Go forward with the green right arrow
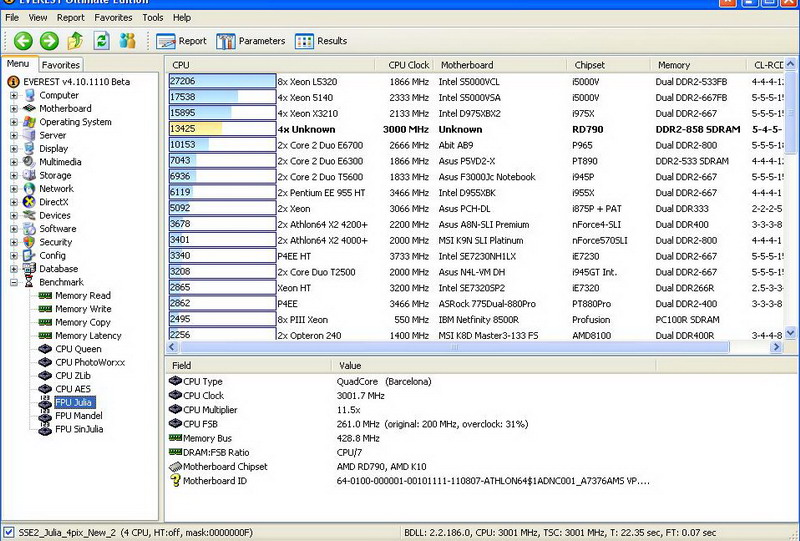 (x=49, y=41)
